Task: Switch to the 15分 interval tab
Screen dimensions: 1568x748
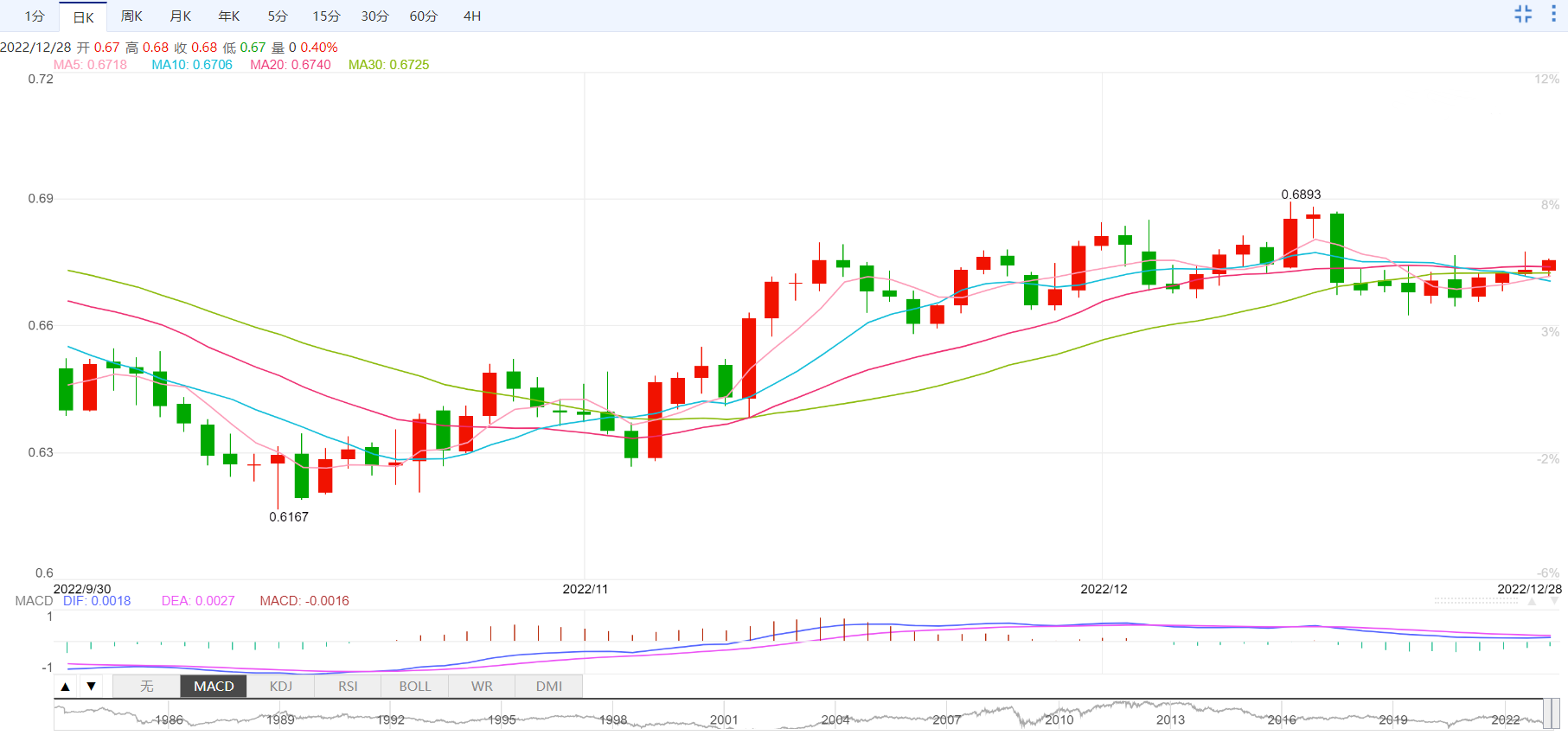Action: point(326,16)
